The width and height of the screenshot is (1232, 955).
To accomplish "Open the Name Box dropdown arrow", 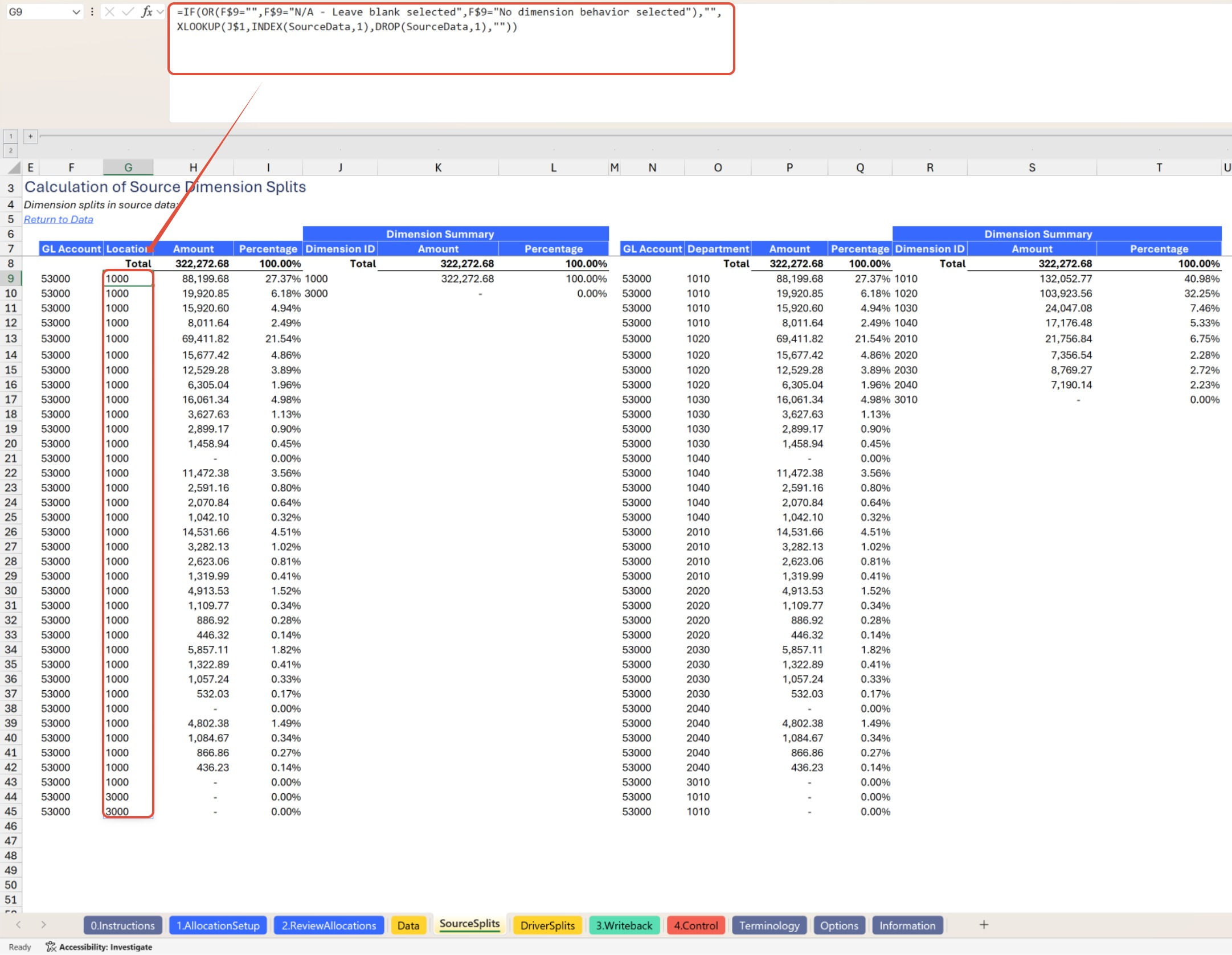I will click(76, 12).
